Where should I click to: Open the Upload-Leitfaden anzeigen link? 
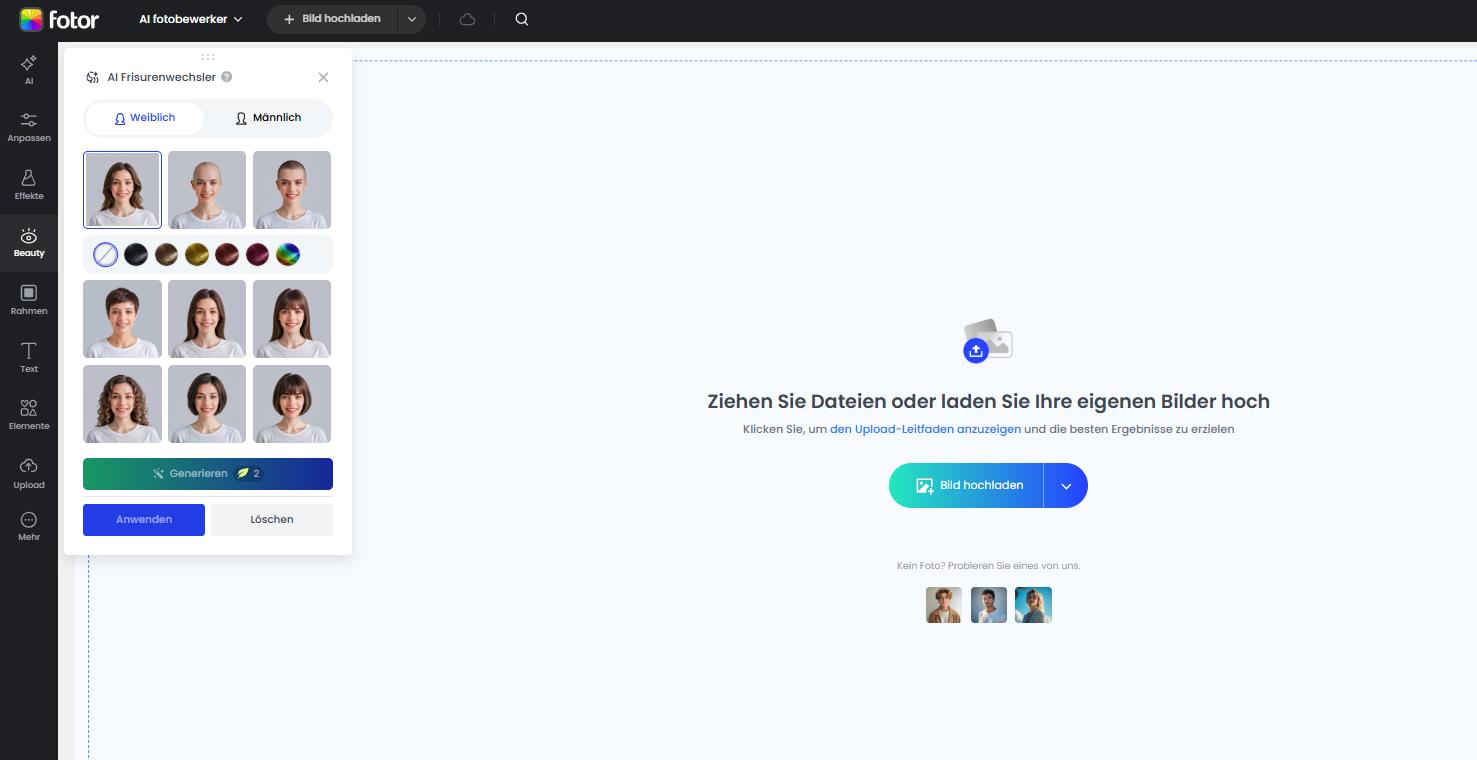[x=925, y=429]
